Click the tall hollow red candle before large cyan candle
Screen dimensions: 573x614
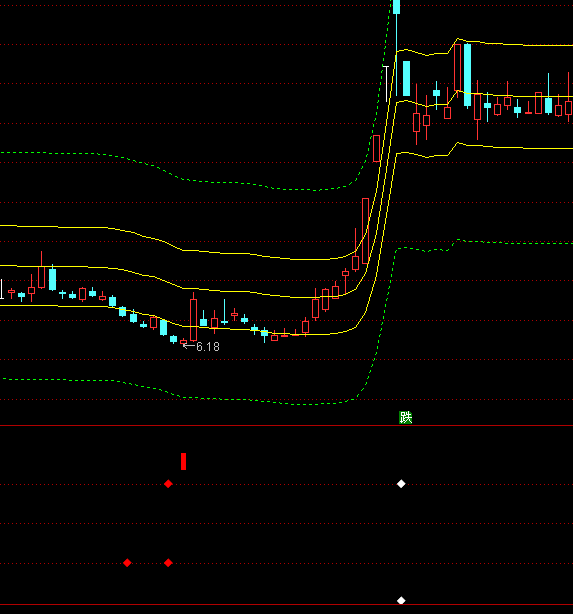click(457, 69)
